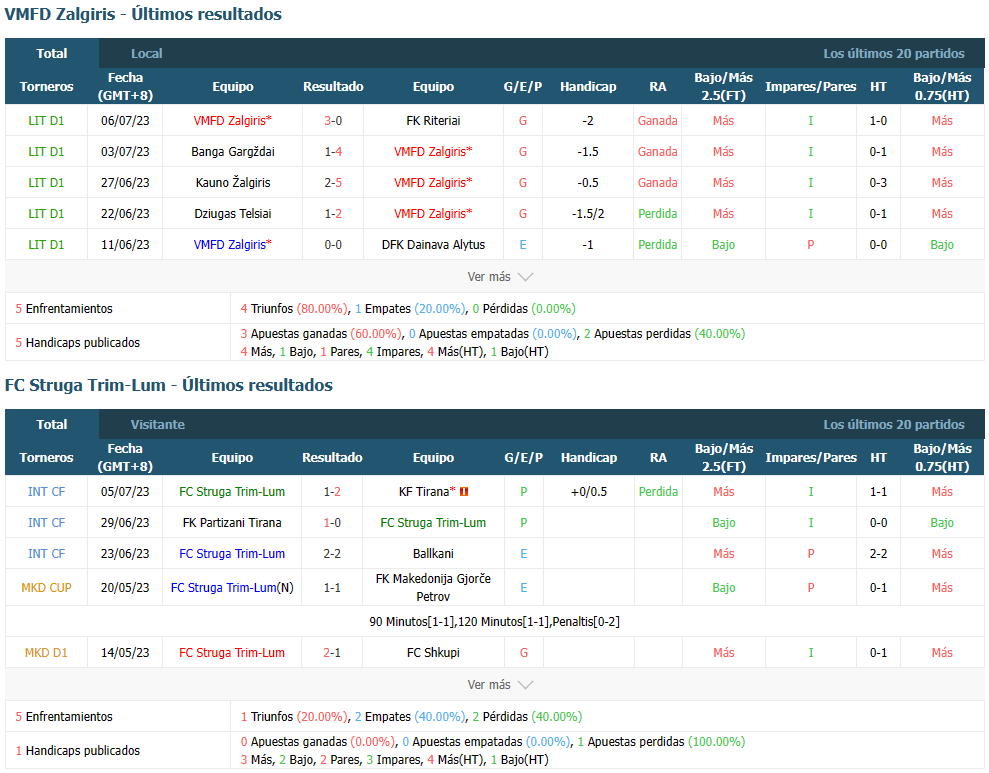989x773 pixels.
Task: Click the date 23/06/23
Action: pos(125,553)
